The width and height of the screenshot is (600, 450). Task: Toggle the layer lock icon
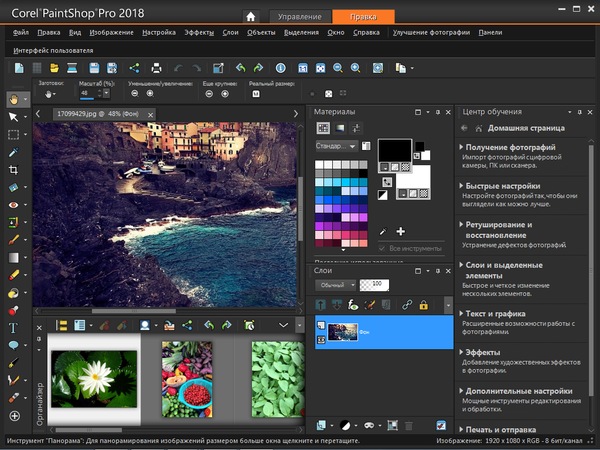tap(423, 304)
